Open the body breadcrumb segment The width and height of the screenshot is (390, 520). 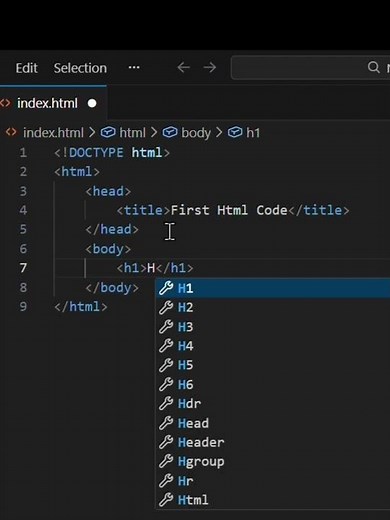[196, 133]
